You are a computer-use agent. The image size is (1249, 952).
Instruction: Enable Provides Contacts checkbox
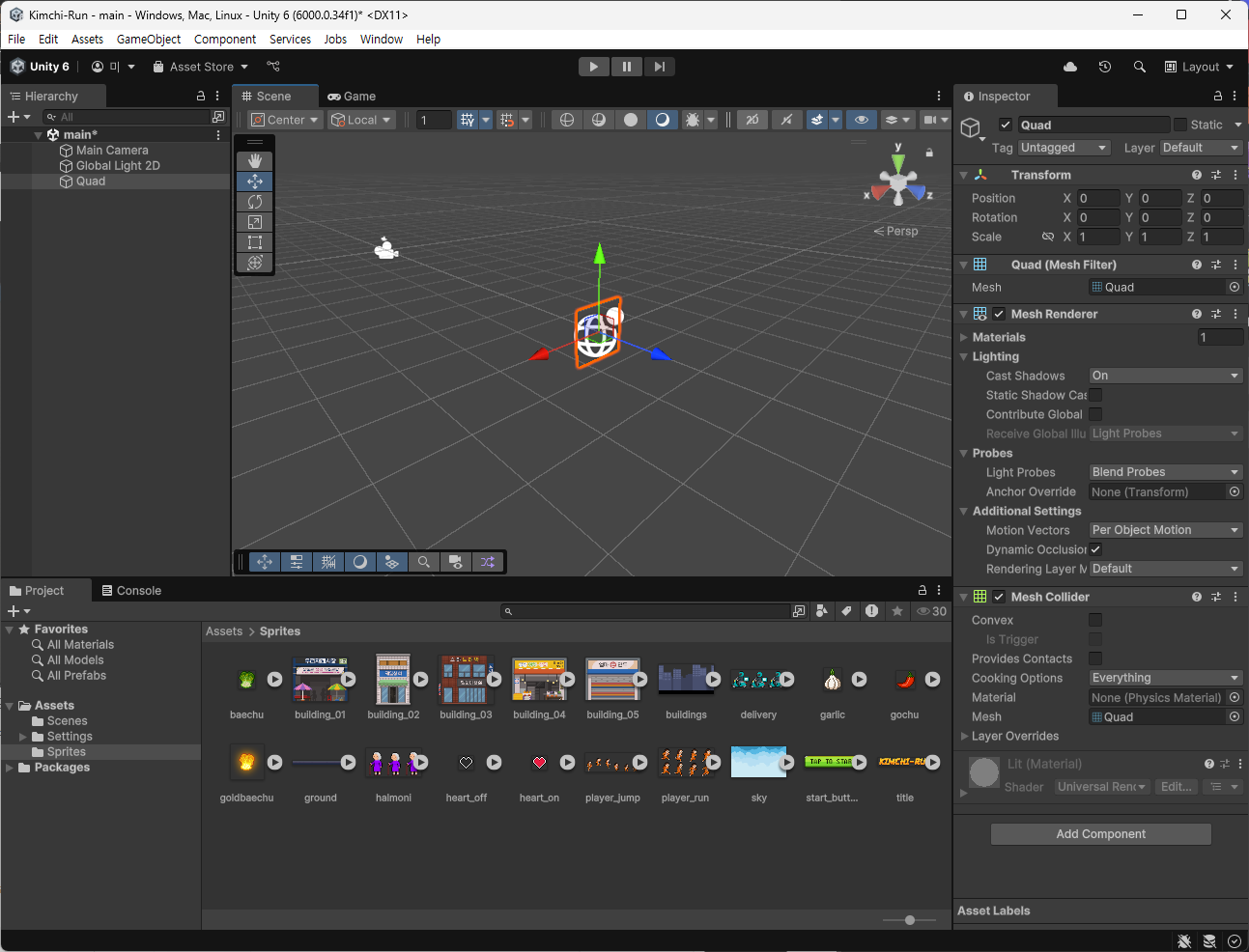click(x=1095, y=658)
